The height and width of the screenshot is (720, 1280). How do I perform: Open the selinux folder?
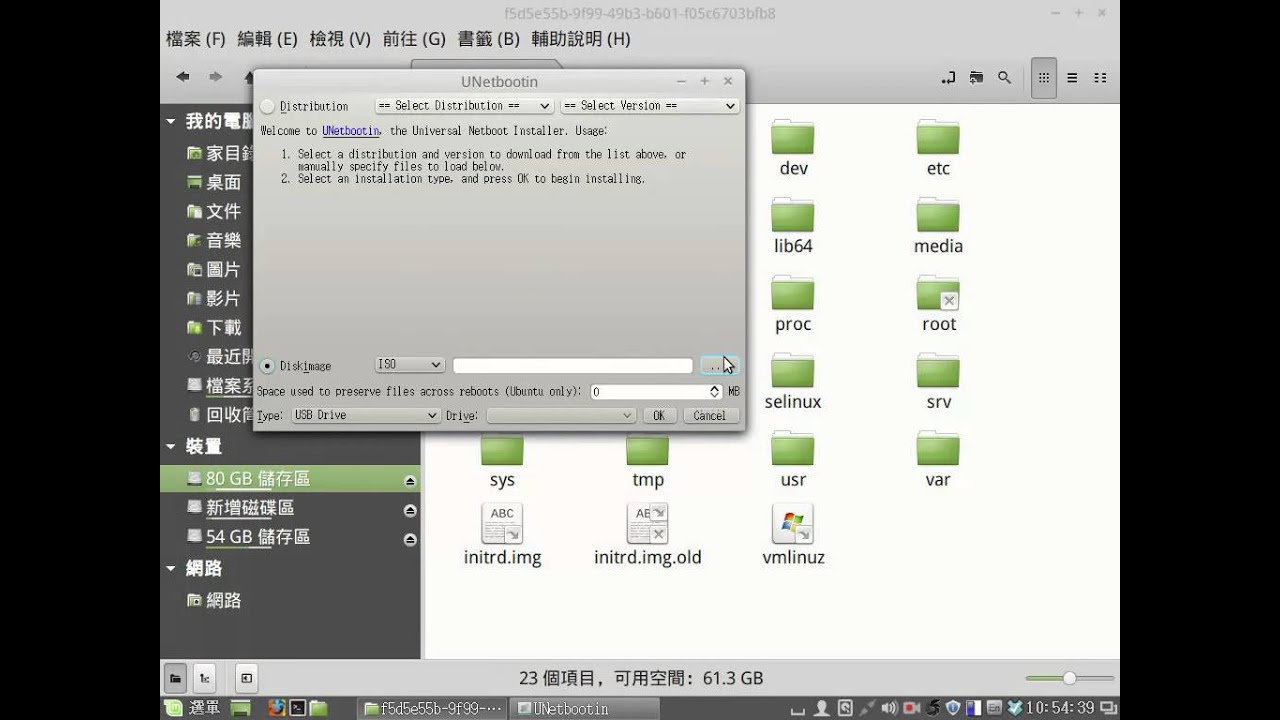coord(793,381)
